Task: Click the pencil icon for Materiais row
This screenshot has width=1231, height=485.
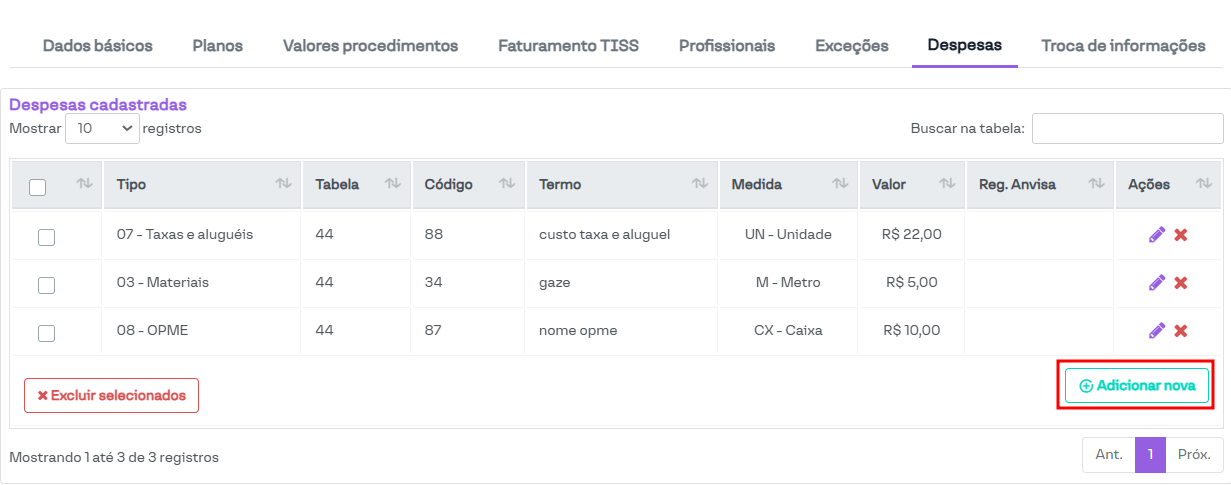Action: click(1157, 283)
